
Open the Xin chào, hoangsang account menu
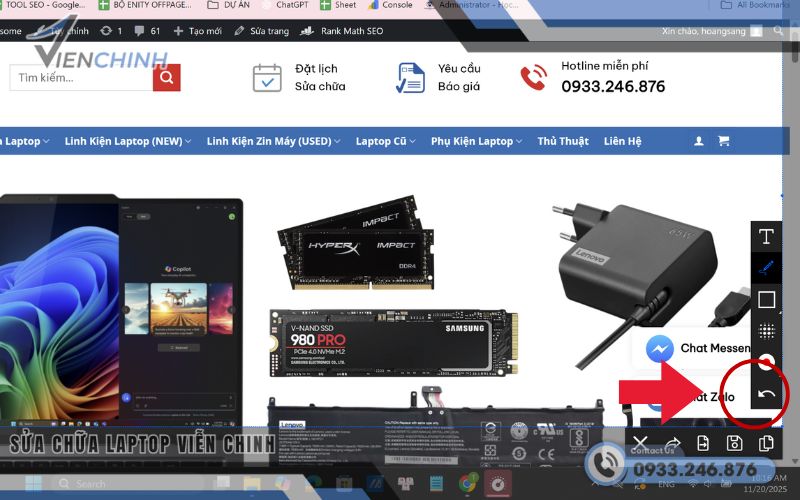point(712,31)
